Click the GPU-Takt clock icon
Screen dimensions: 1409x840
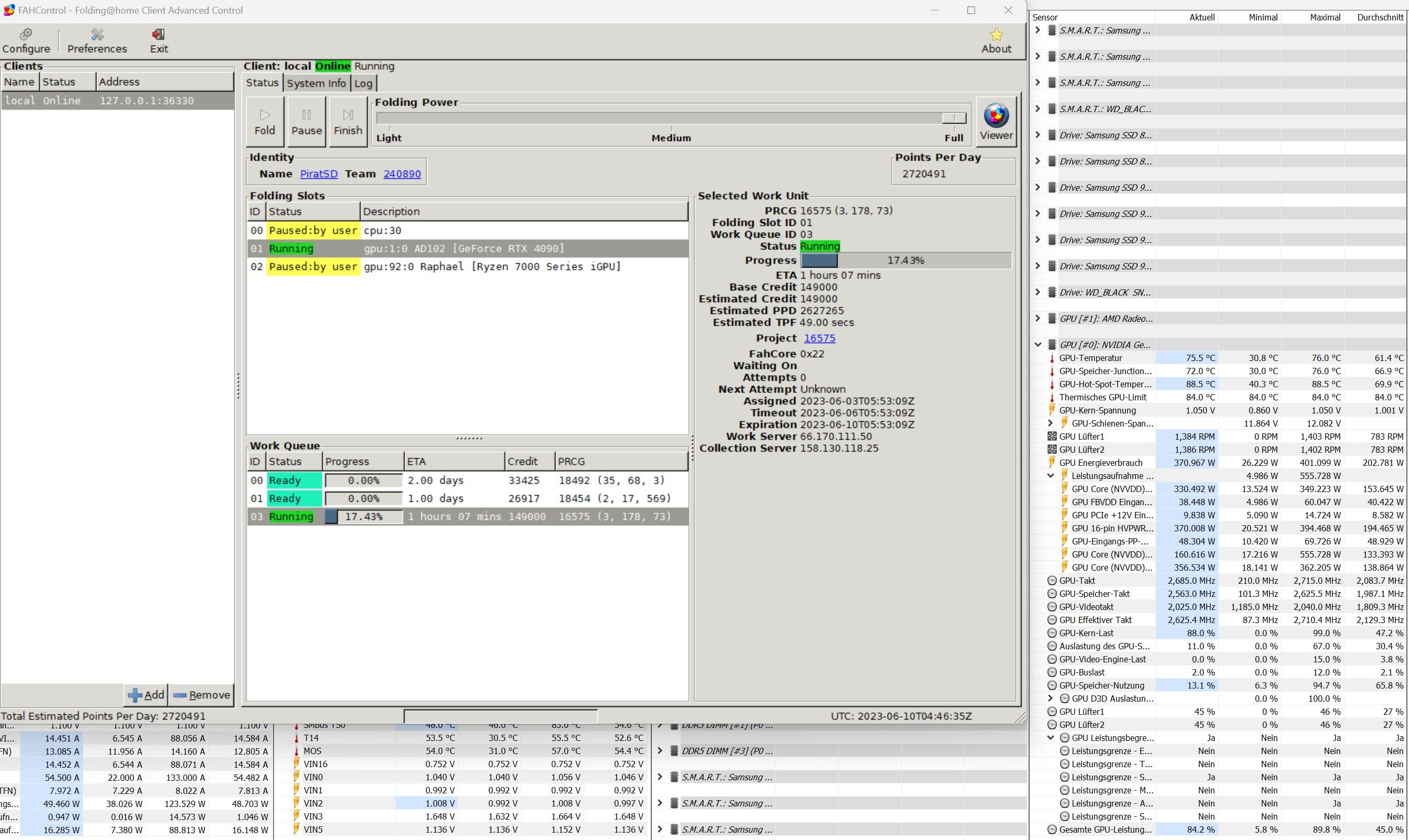1052,580
